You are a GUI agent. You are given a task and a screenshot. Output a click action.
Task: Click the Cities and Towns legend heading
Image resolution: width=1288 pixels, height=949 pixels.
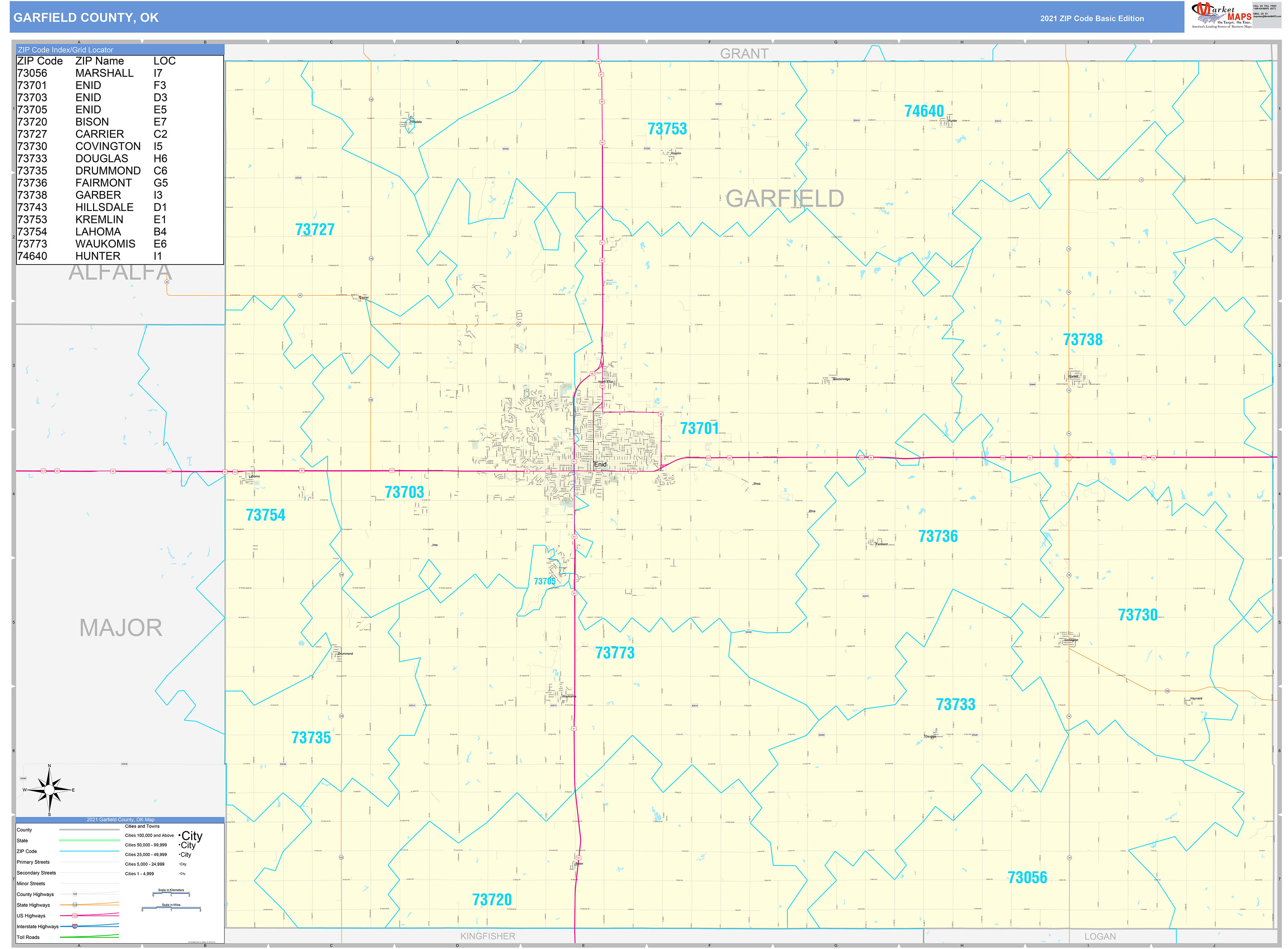142,826
